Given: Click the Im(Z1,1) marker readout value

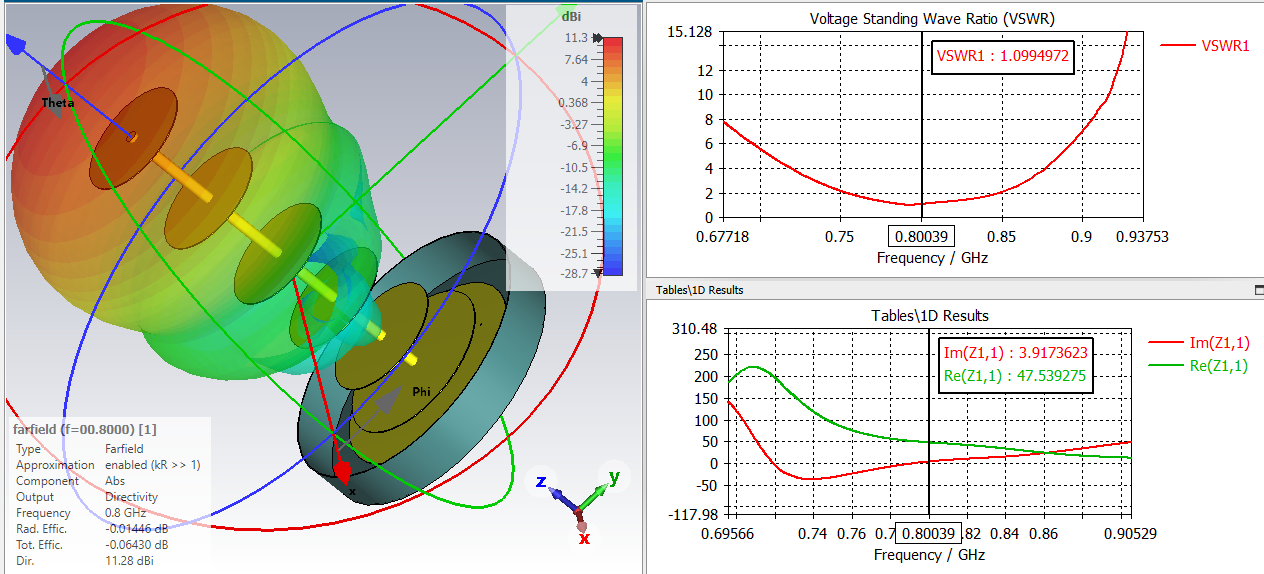Looking at the screenshot, I should tap(1015, 353).
